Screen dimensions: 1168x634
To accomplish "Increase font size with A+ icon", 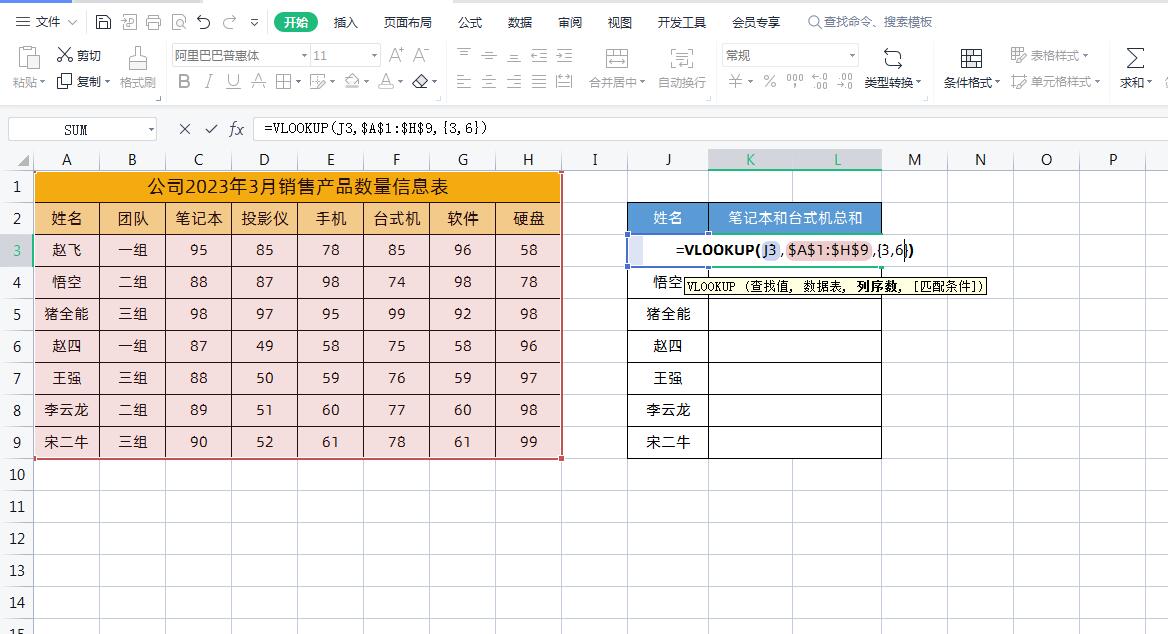I will (x=396, y=55).
